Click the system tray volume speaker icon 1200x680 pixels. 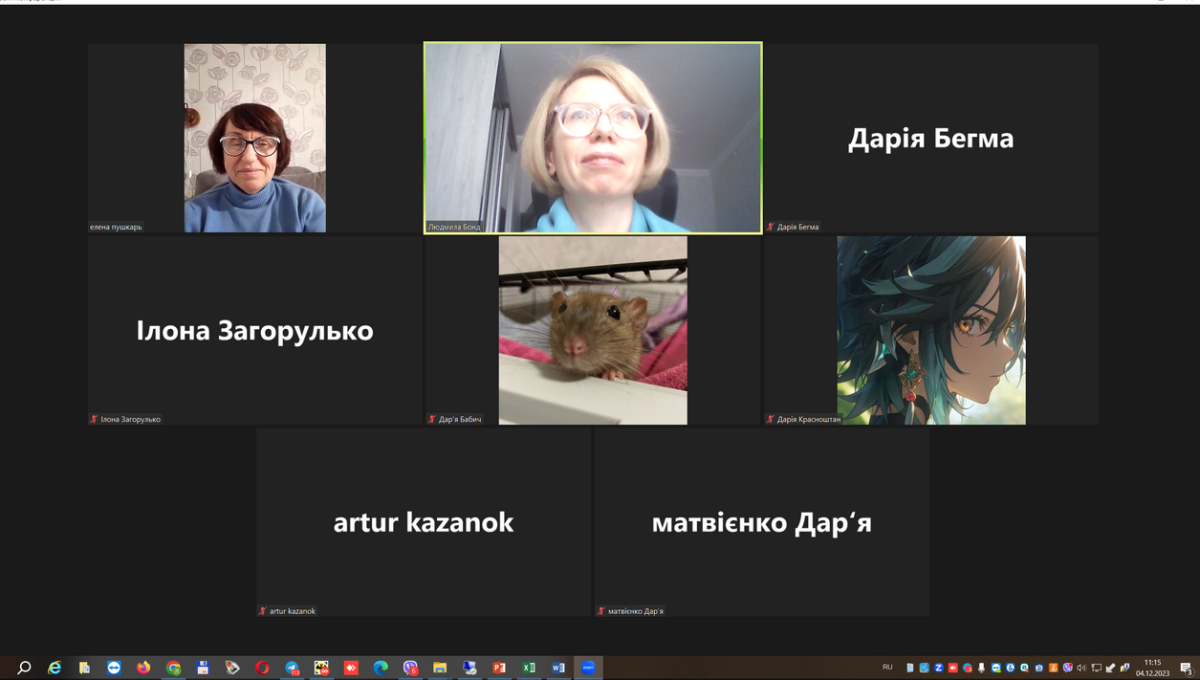coord(1081,668)
